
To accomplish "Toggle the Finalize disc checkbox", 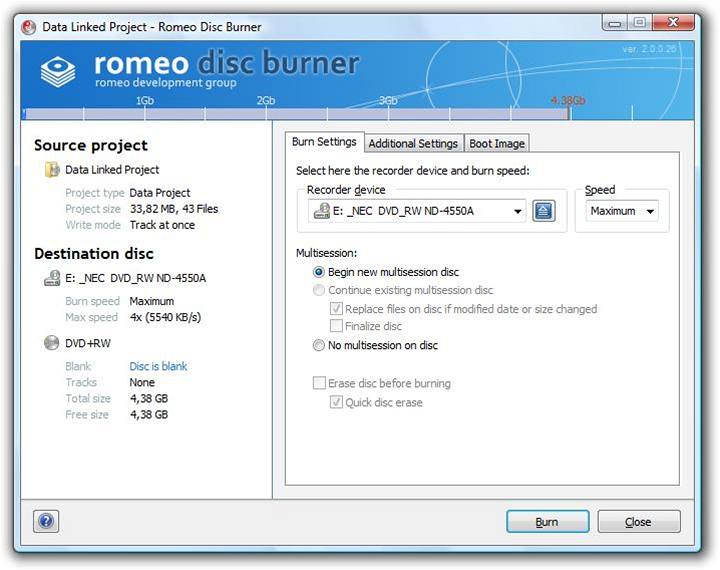I will pos(336,326).
